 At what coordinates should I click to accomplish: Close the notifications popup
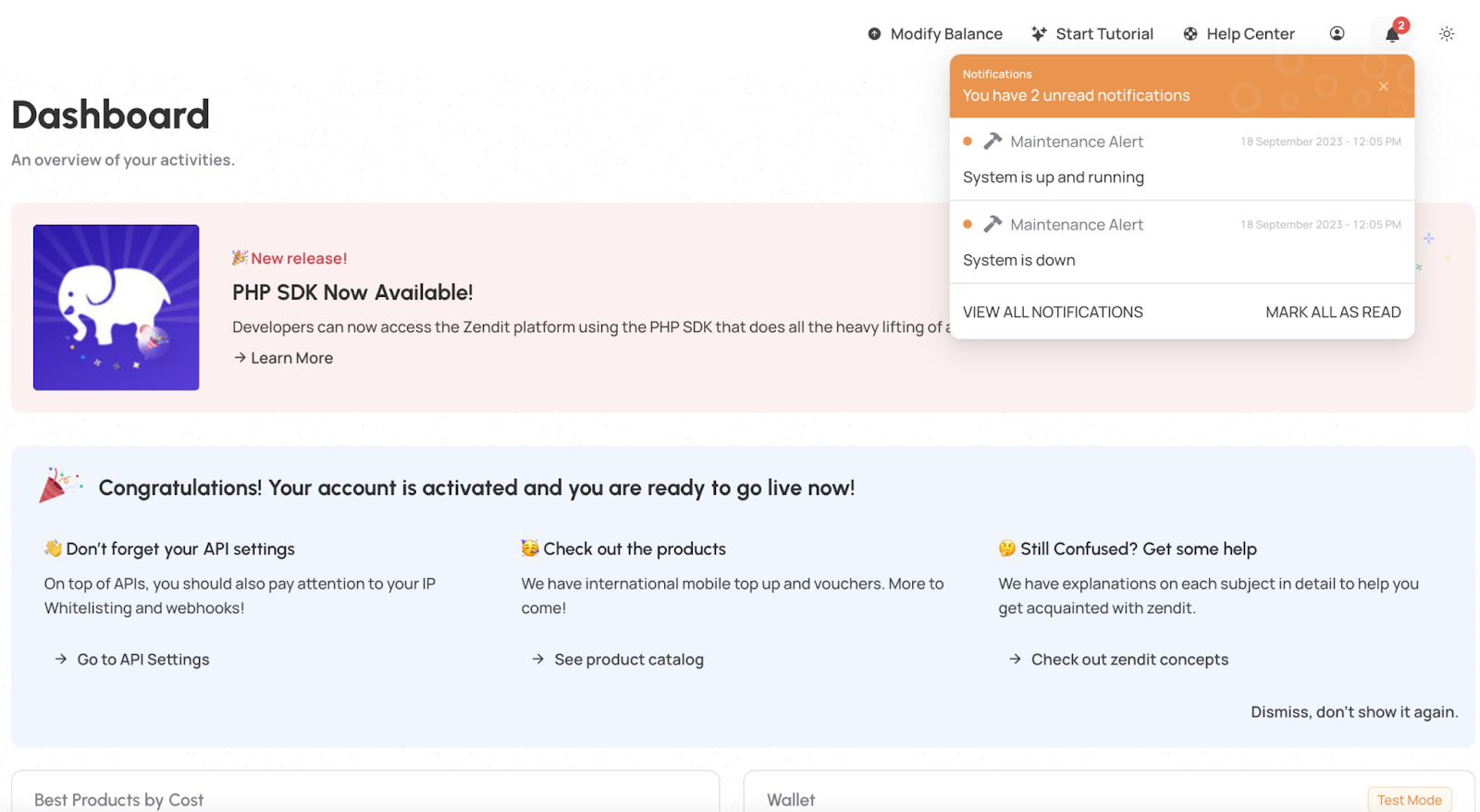click(x=1383, y=86)
